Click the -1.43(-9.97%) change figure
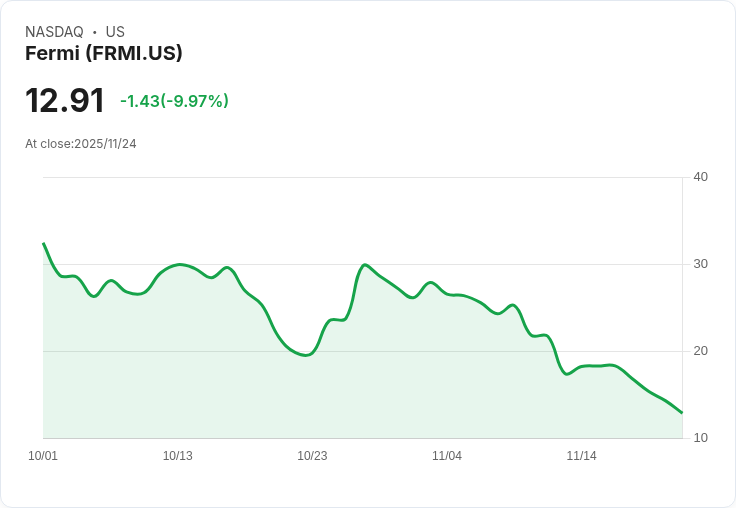This screenshot has width=736, height=508. (174, 101)
